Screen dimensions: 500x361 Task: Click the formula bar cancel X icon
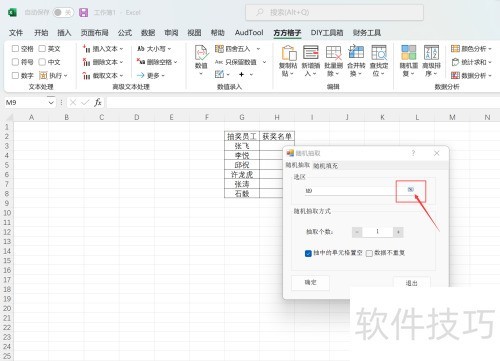pos(73,102)
